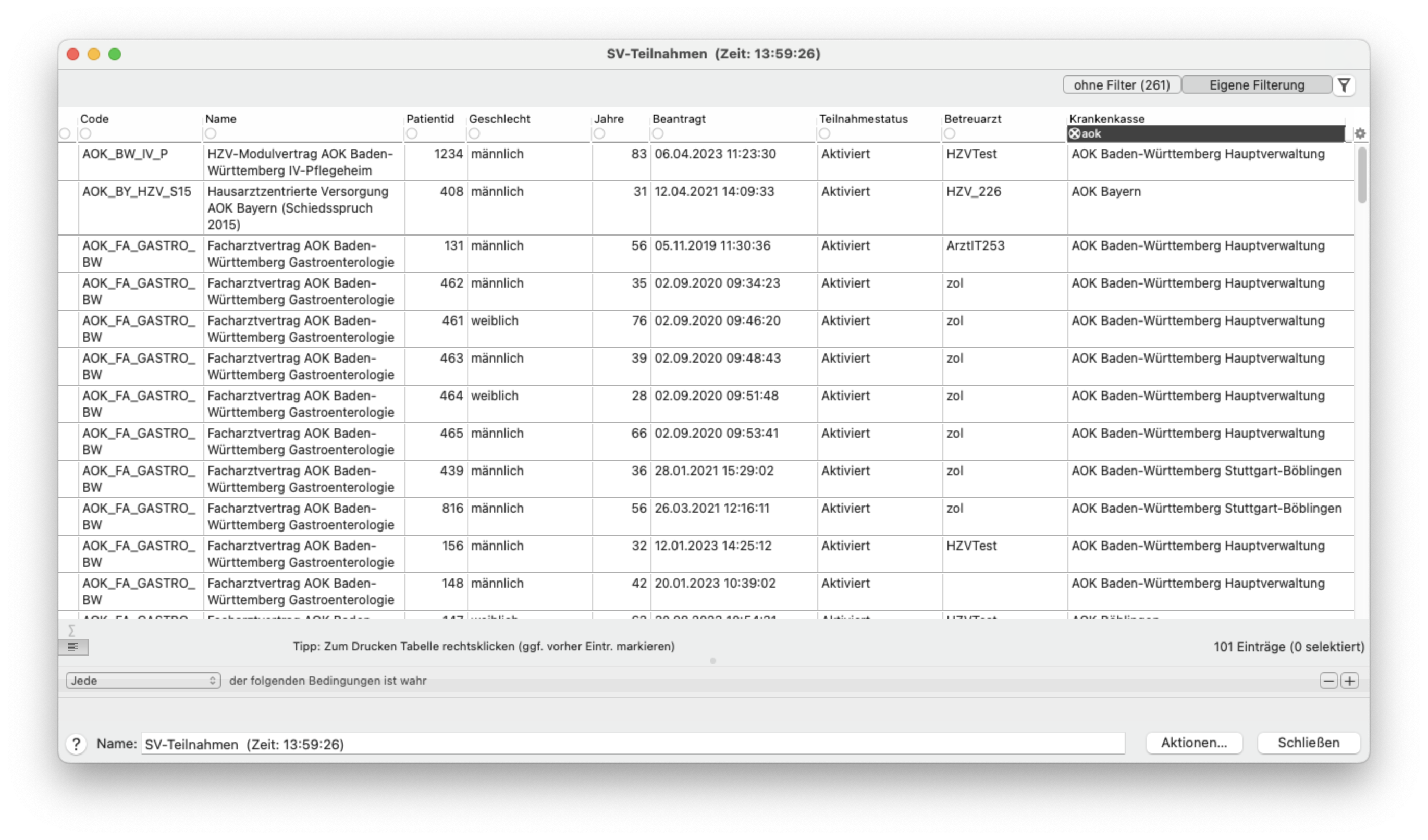
Task: Open the 'Jede' conditions dropdown
Action: coord(143,680)
